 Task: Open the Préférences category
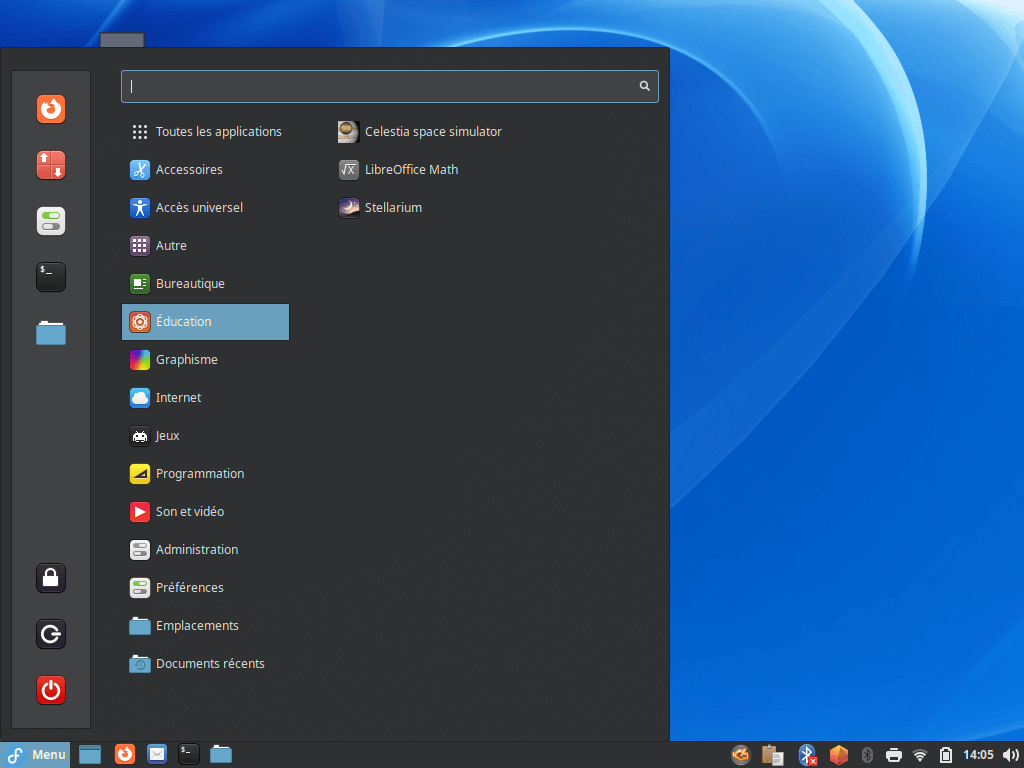click(x=206, y=588)
